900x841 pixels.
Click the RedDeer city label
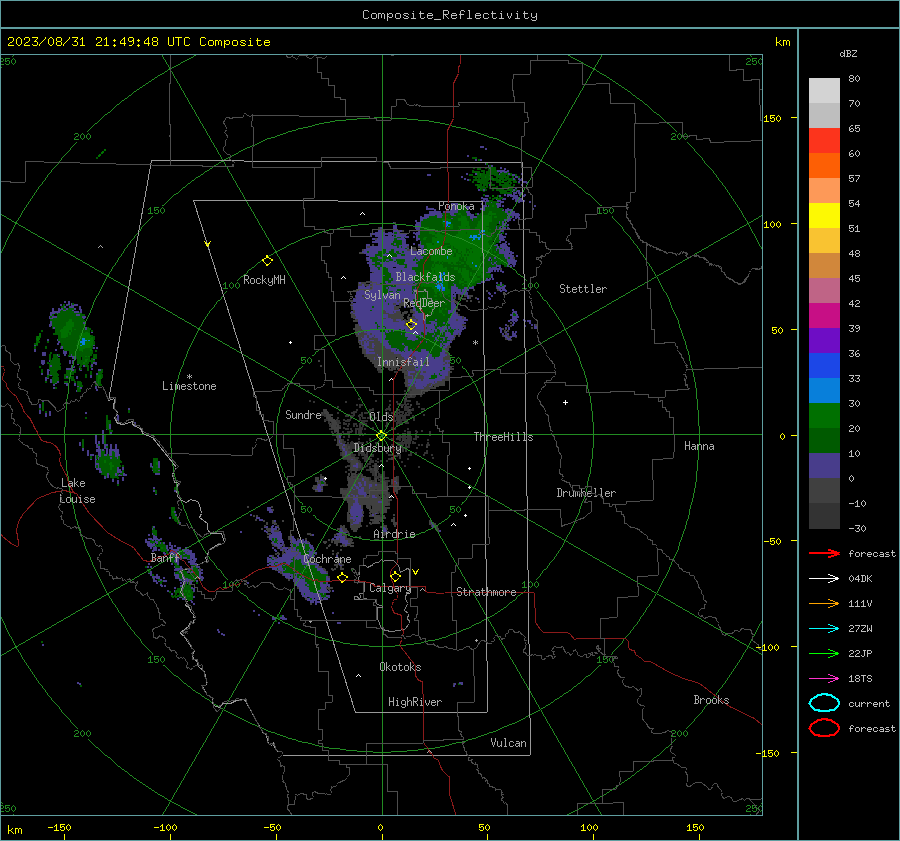424,303
